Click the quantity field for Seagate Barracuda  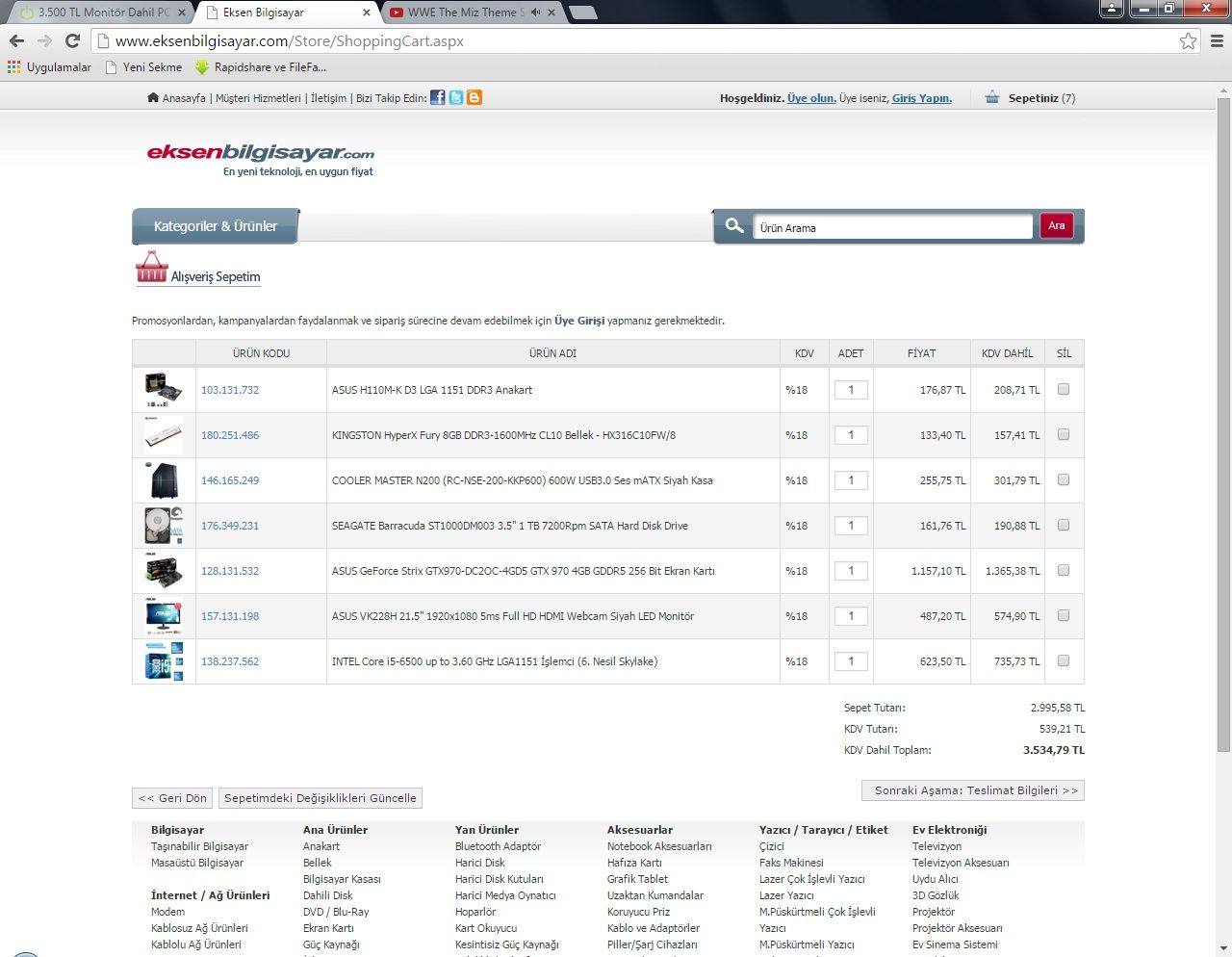(851, 526)
